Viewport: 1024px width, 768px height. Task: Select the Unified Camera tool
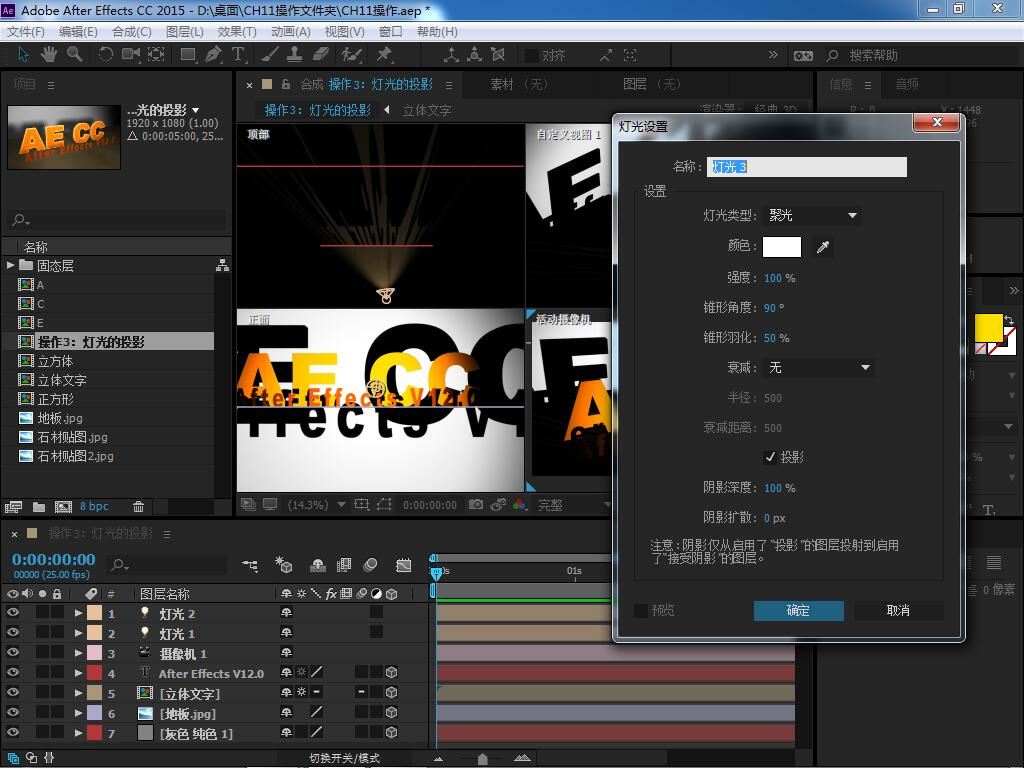point(131,55)
